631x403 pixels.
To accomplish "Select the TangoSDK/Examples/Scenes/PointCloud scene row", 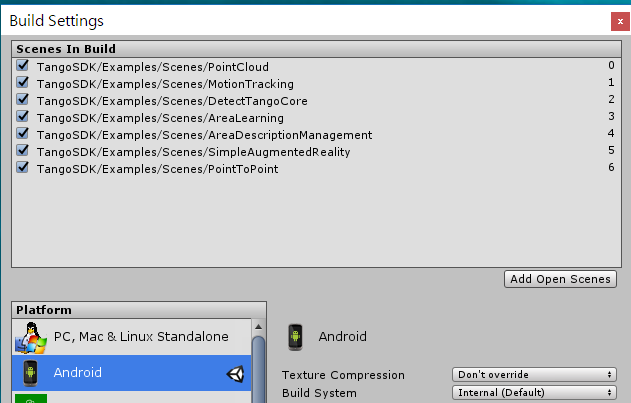I will pyautogui.click(x=316, y=66).
